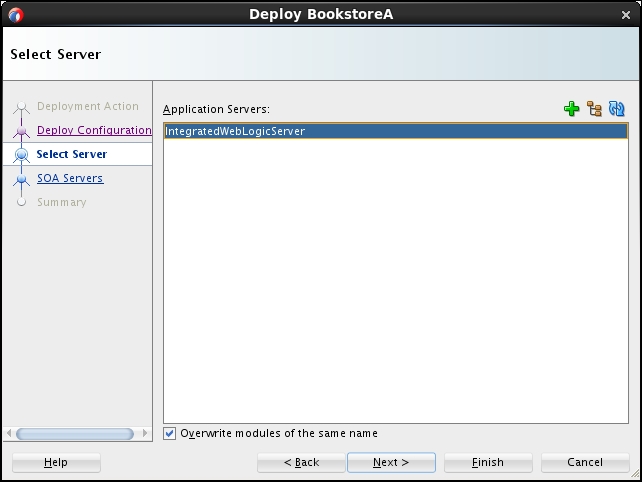Select IntegratedWebLogicServer in the list

pos(396,131)
